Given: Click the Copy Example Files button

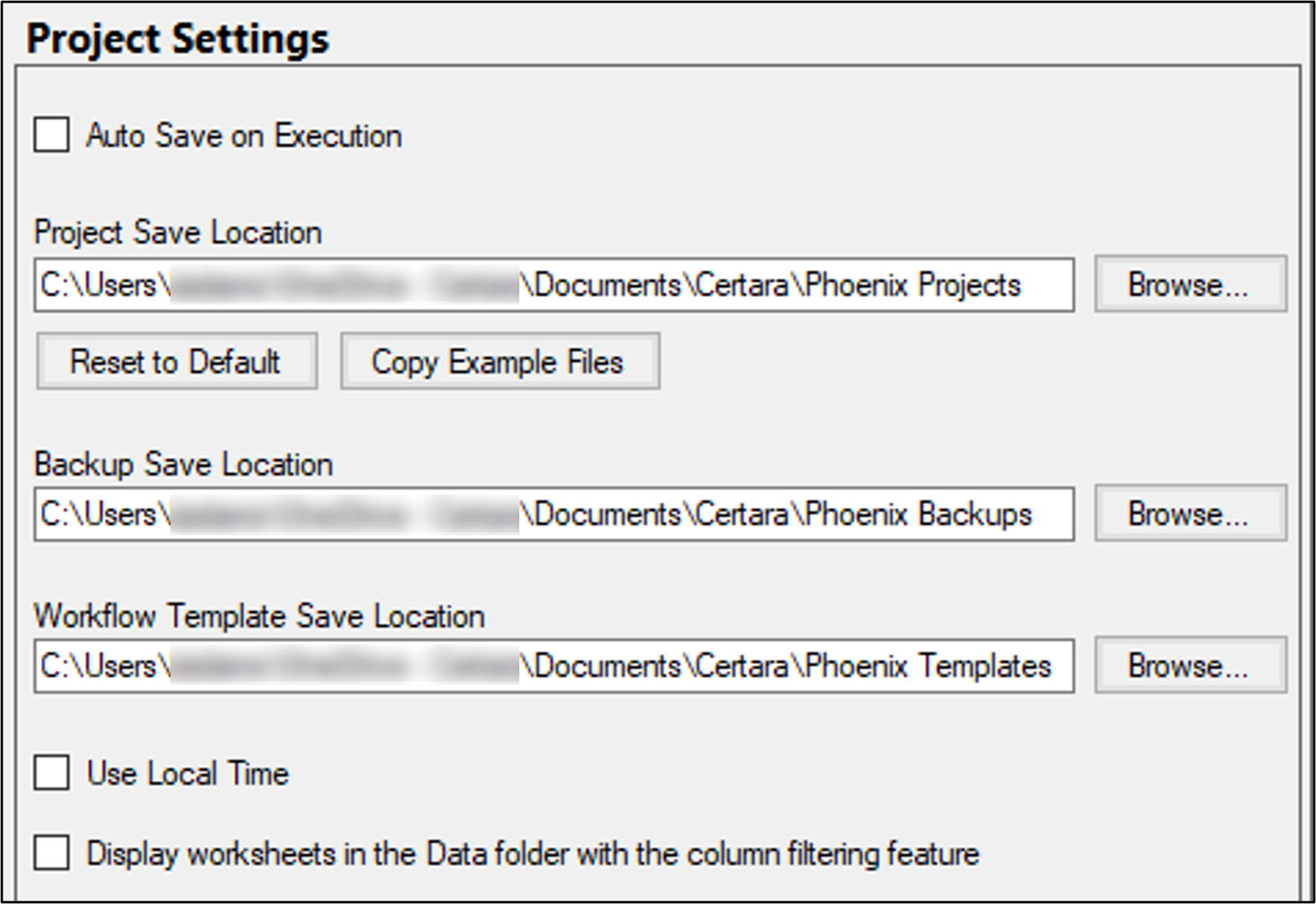Looking at the screenshot, I should pyautogui.click(x=499, y=362).
